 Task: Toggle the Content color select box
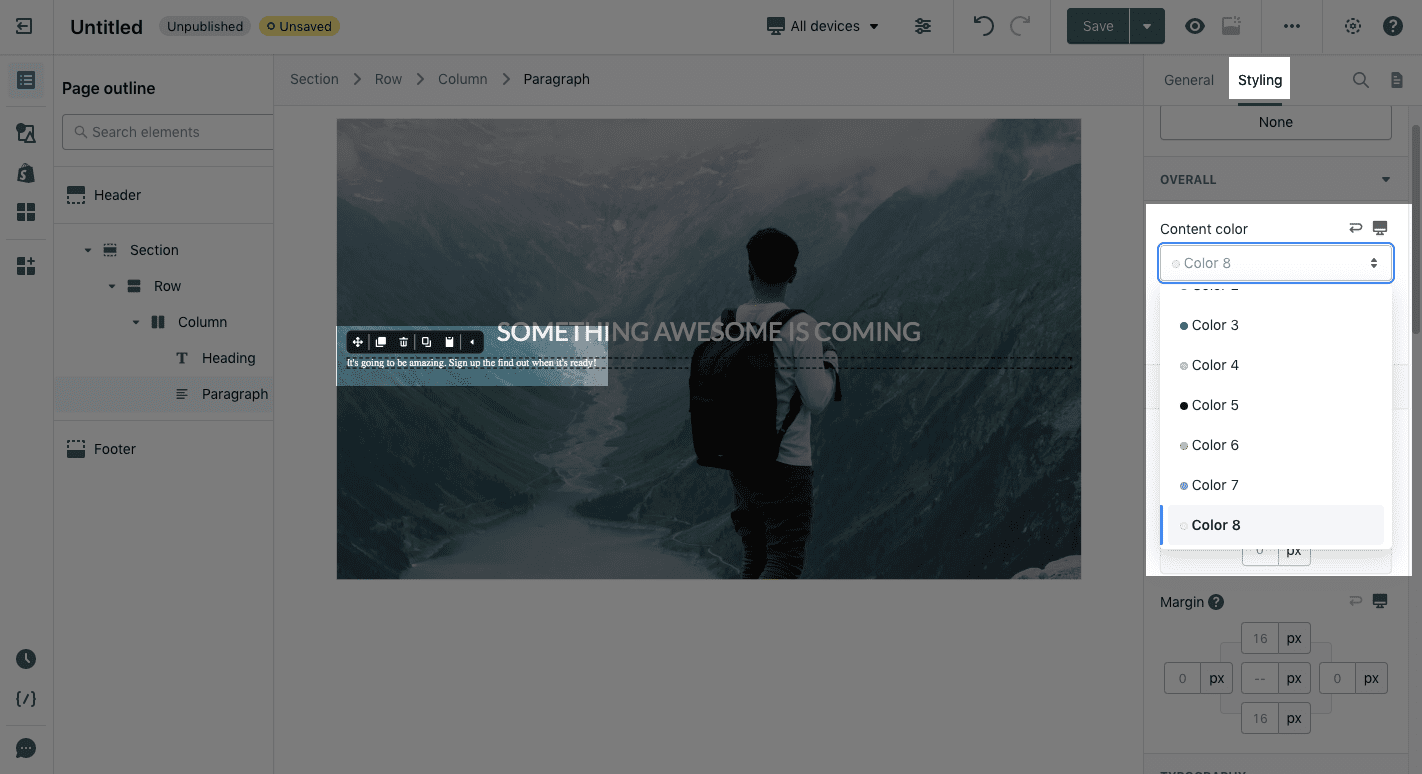coord(1276,263)
